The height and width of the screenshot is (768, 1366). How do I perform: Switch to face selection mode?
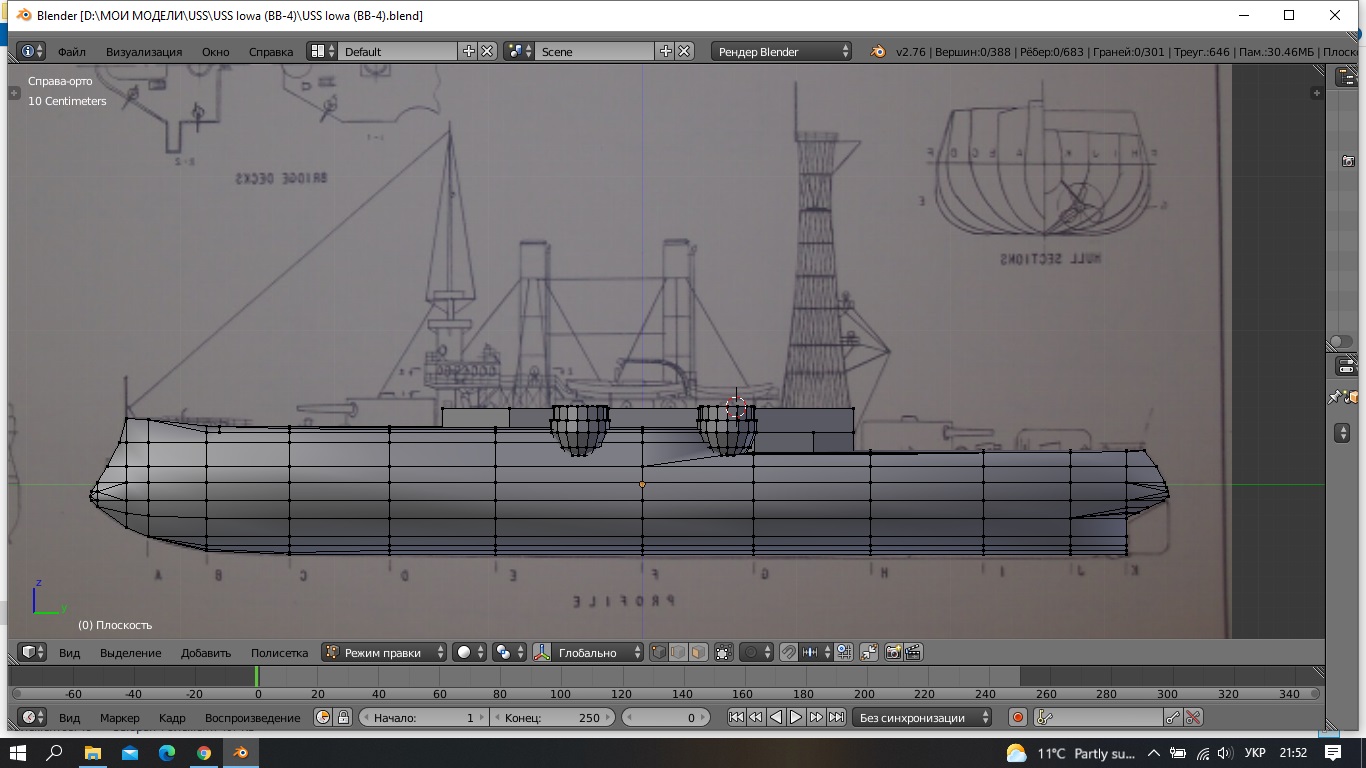tap(698, 653)
